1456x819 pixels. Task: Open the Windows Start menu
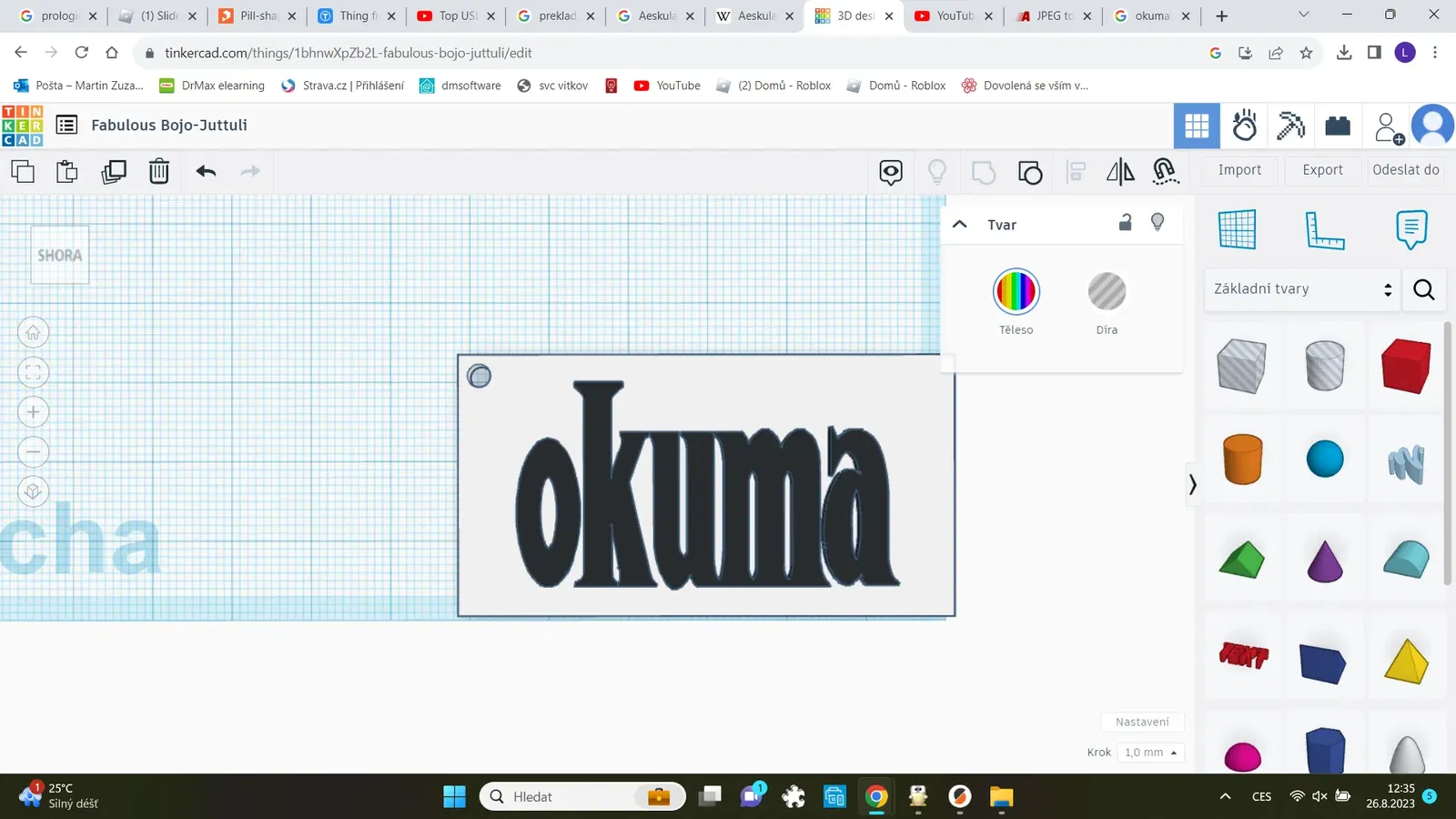(454, 796)
